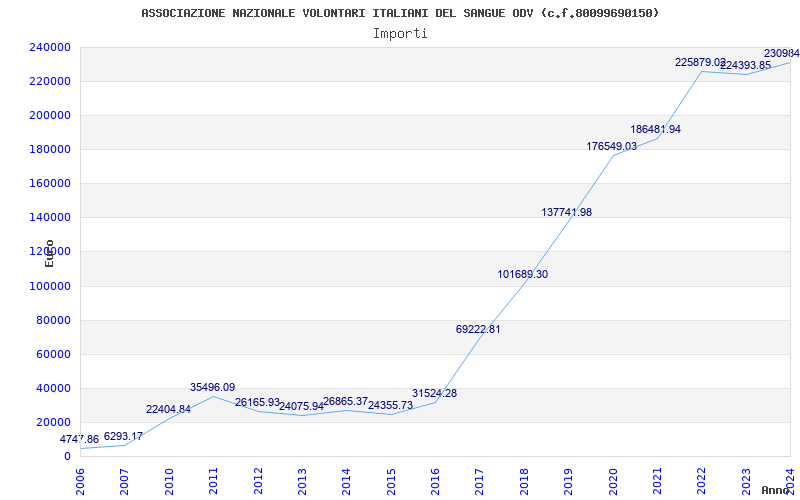Click the y-axis tick label 200000
This screenshot has height=500, width=800.
[x=49, y=115]
